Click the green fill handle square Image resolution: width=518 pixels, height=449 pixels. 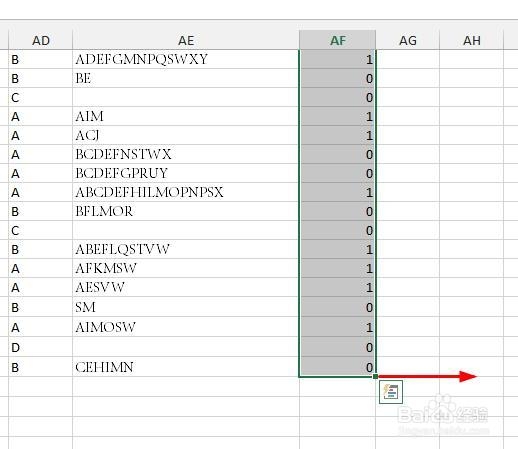coord(375,377)
